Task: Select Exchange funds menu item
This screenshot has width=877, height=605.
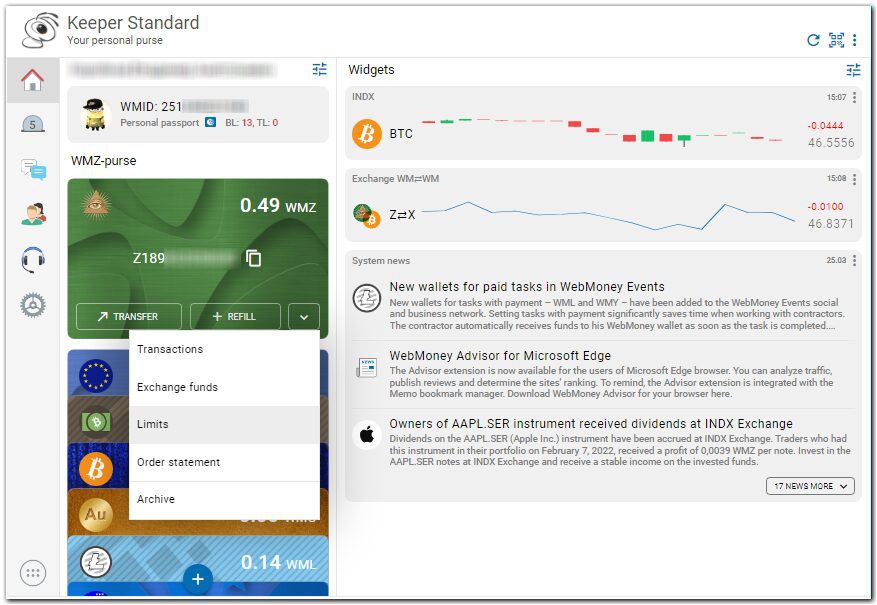Action: (x=224, y=387)
